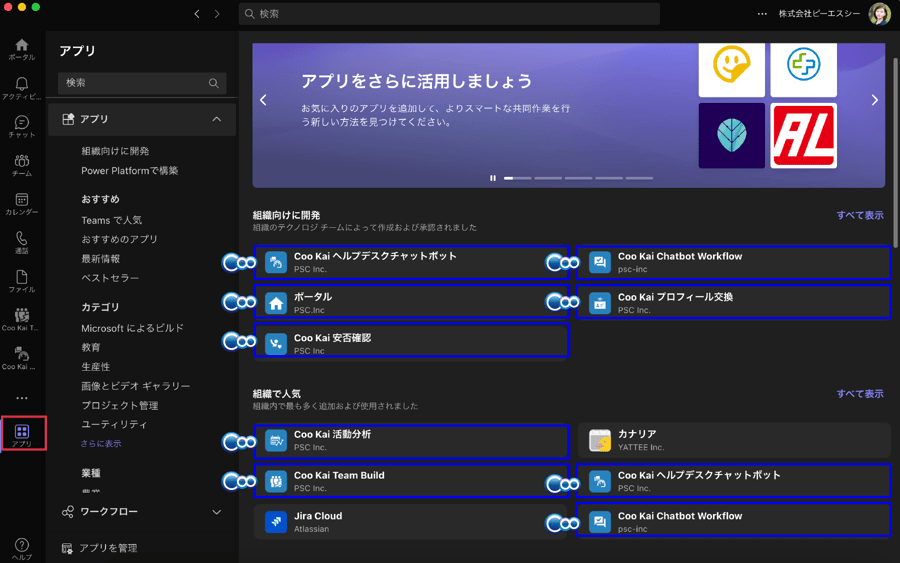This screenshot has width=900, height=563.
Task: Jump to the second banner slide indicator
Action: pyautogui.click(x=548, y=178)
